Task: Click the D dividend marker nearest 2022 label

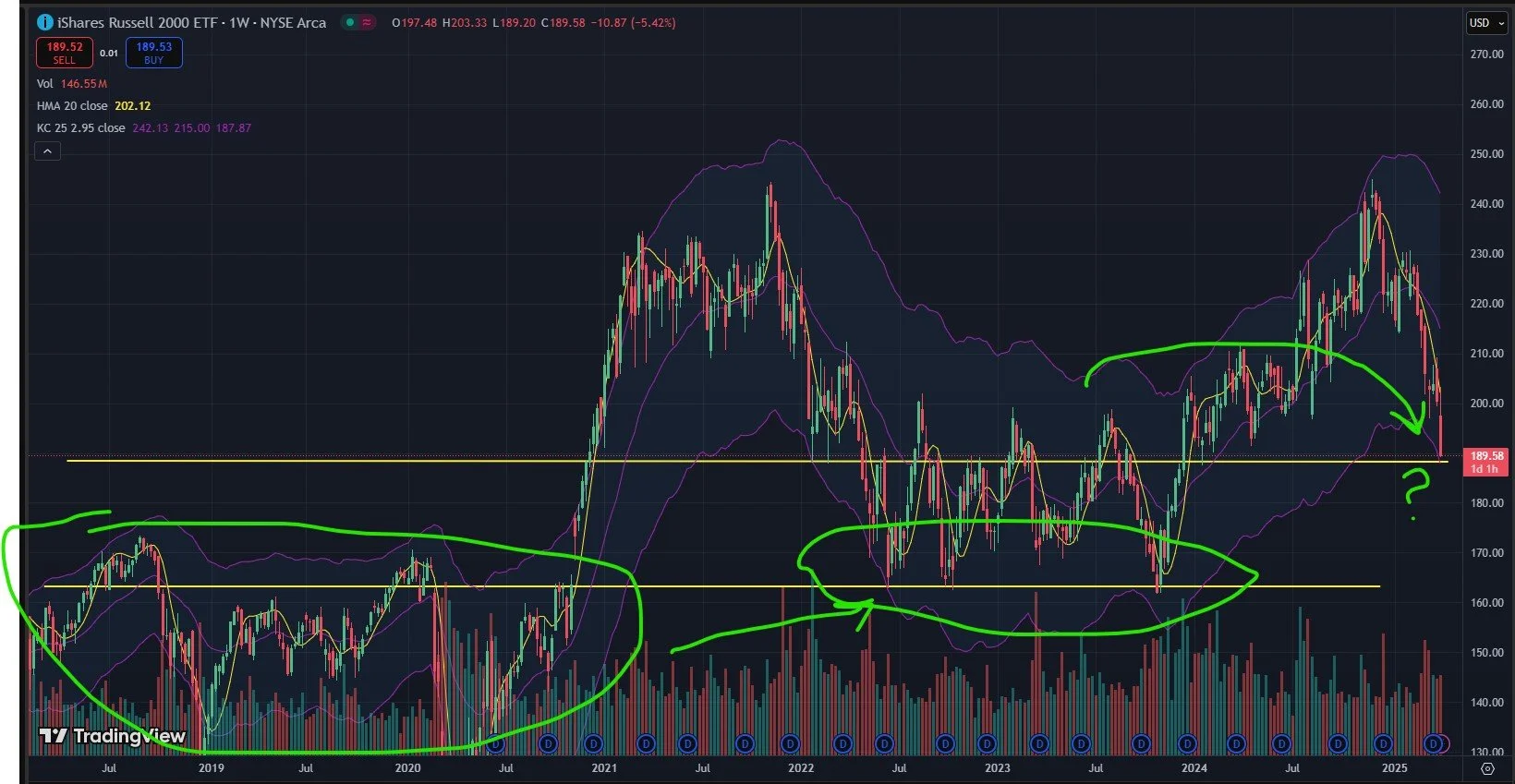Action: (x=791, y=743)
